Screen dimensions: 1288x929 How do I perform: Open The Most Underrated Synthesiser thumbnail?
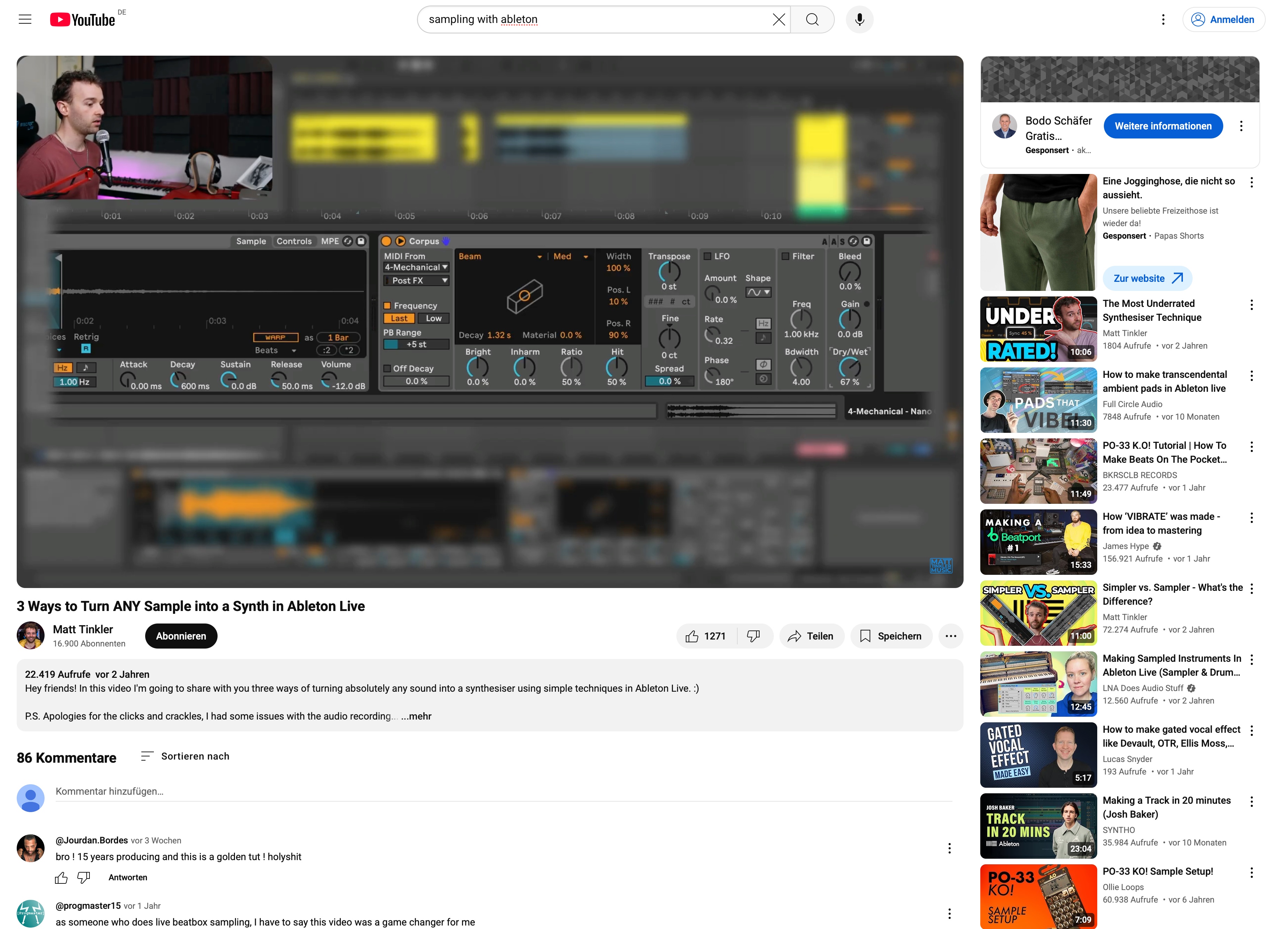pyautogui.click(x=1038, y=329)
